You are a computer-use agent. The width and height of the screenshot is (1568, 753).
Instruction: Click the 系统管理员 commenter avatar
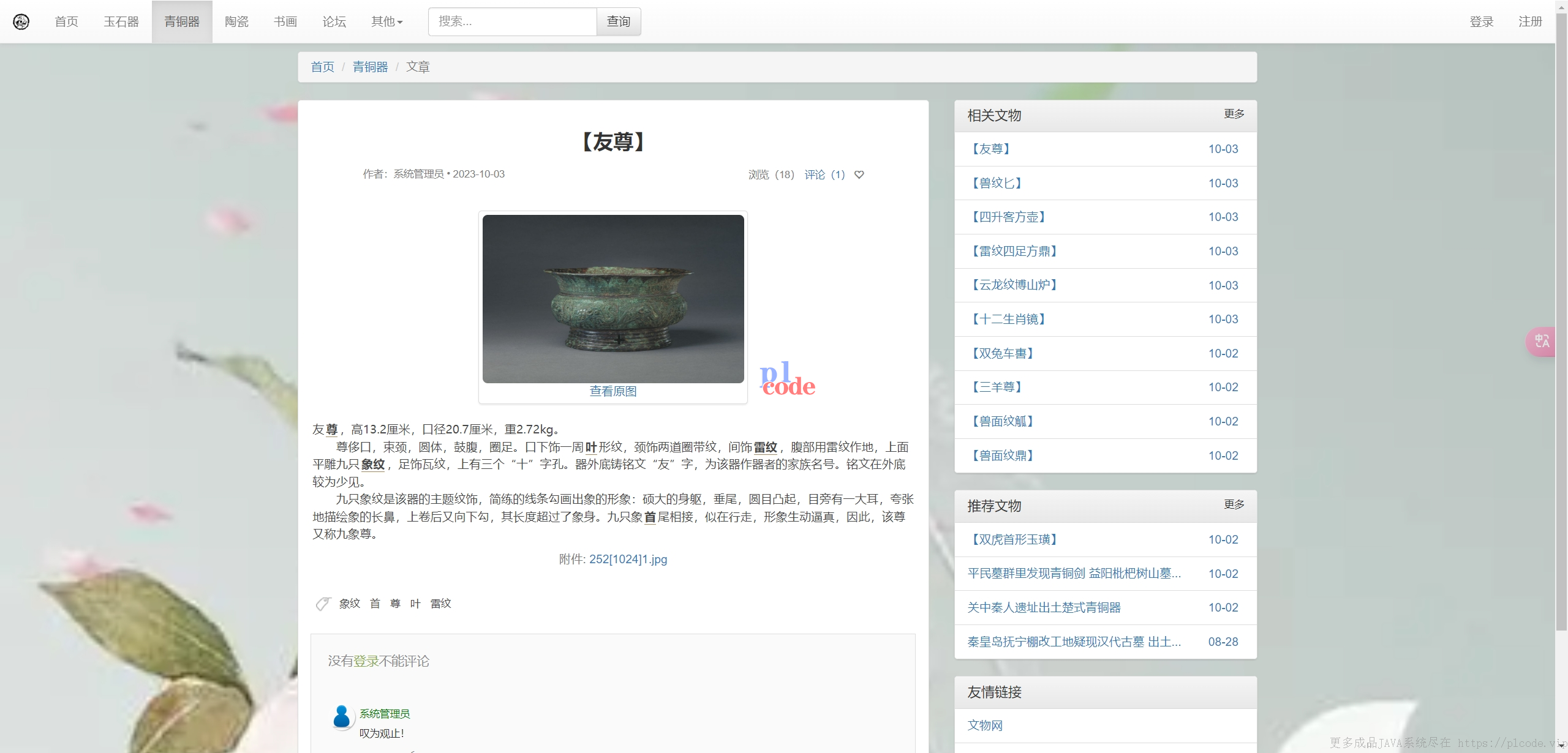342,716
